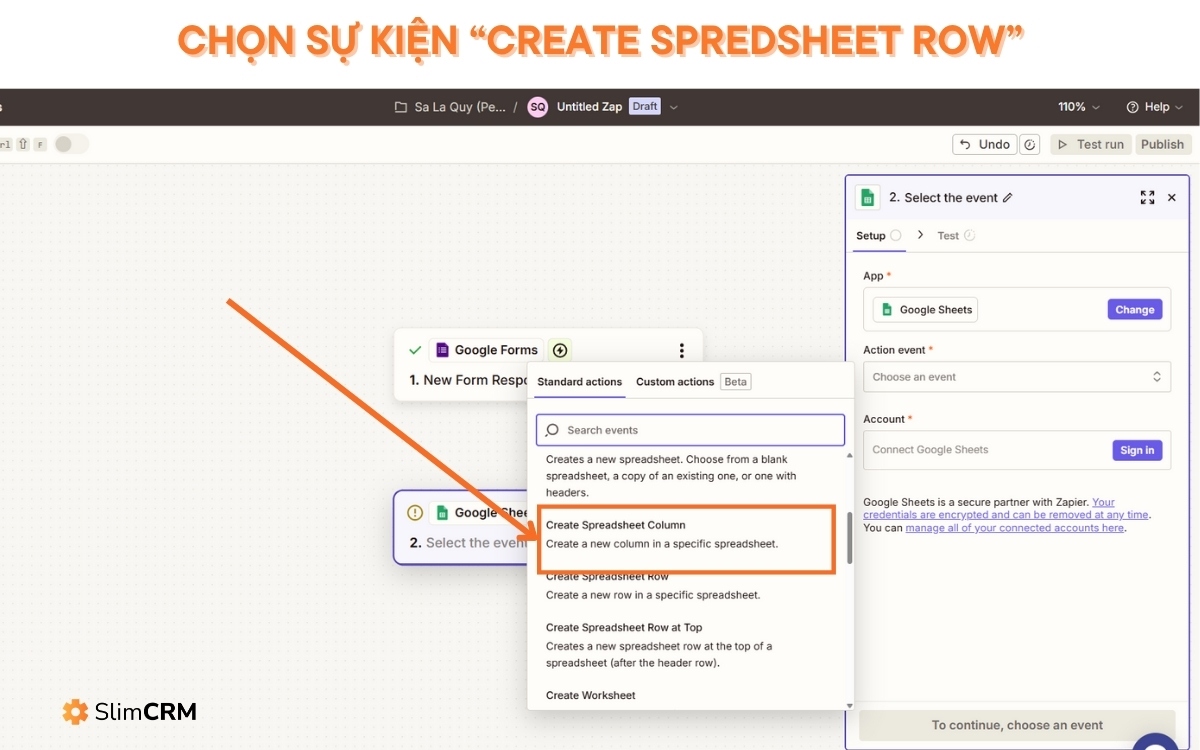The height and width of the screenshot is (750, 1200).
Task: Click the green check icon on step 1
Action: [x=415, y=350]
